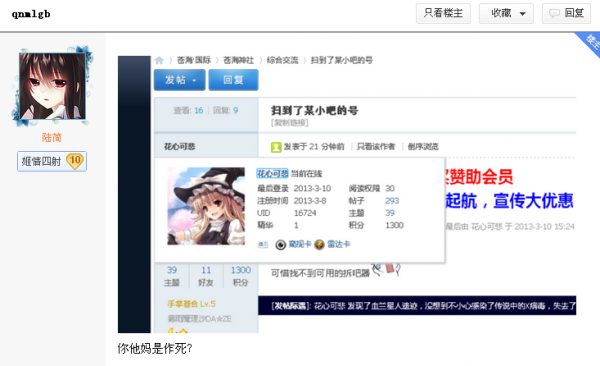Click the post heading qnmlgb

pos(31,14)
